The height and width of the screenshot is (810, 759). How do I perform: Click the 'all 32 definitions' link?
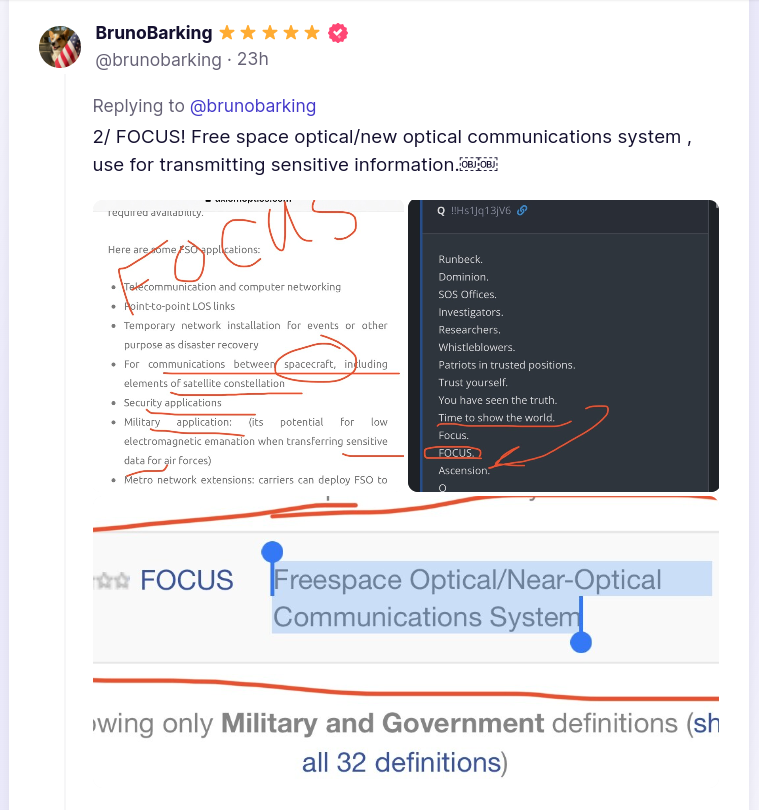click(x=401, y=762)
